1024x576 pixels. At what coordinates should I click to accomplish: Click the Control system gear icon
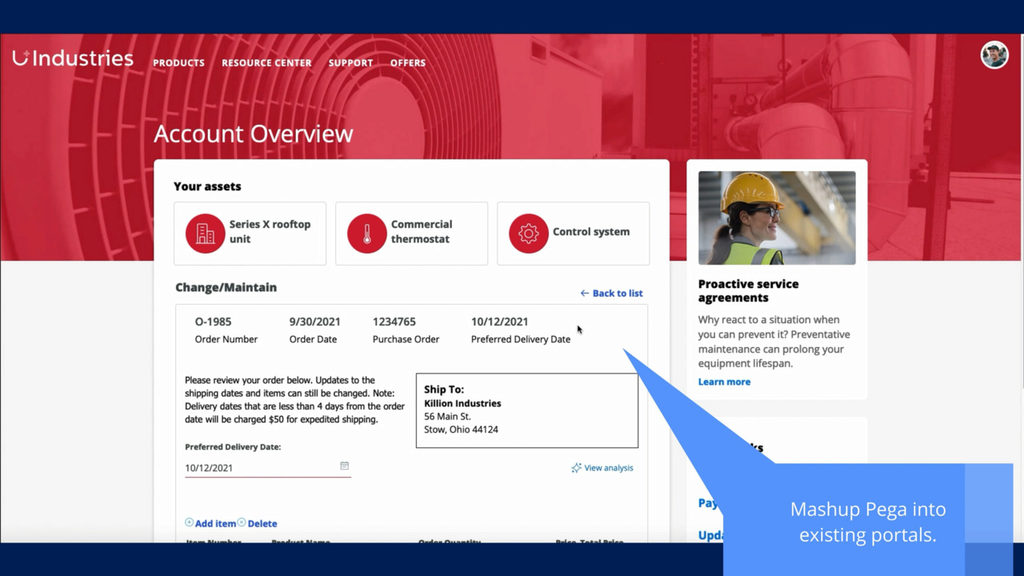[529, 233]
